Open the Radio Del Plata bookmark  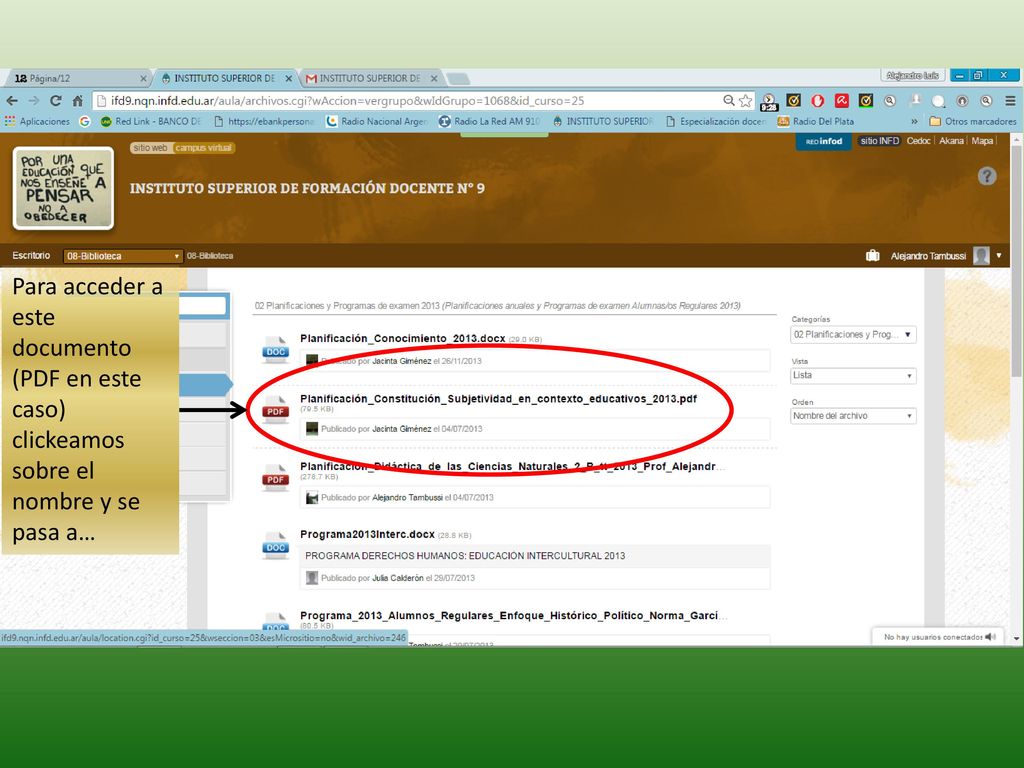click(816, 121)
